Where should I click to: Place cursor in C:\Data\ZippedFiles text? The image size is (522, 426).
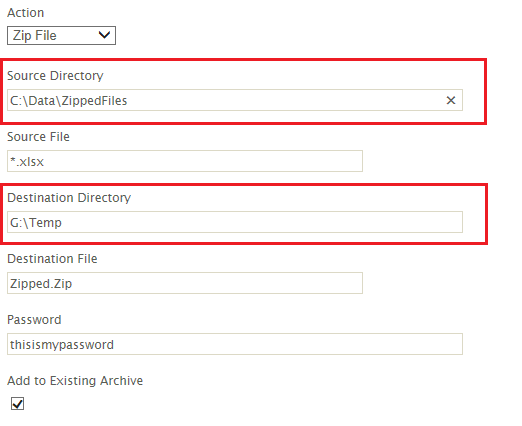pyautogui.click(x=69, y=100)
